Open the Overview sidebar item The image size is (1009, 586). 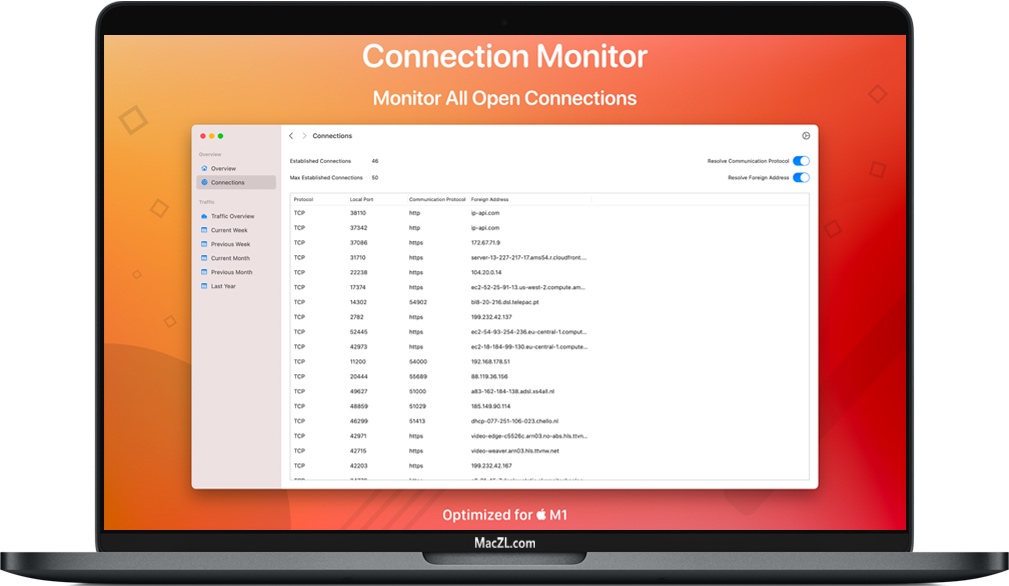pos(236,169)
